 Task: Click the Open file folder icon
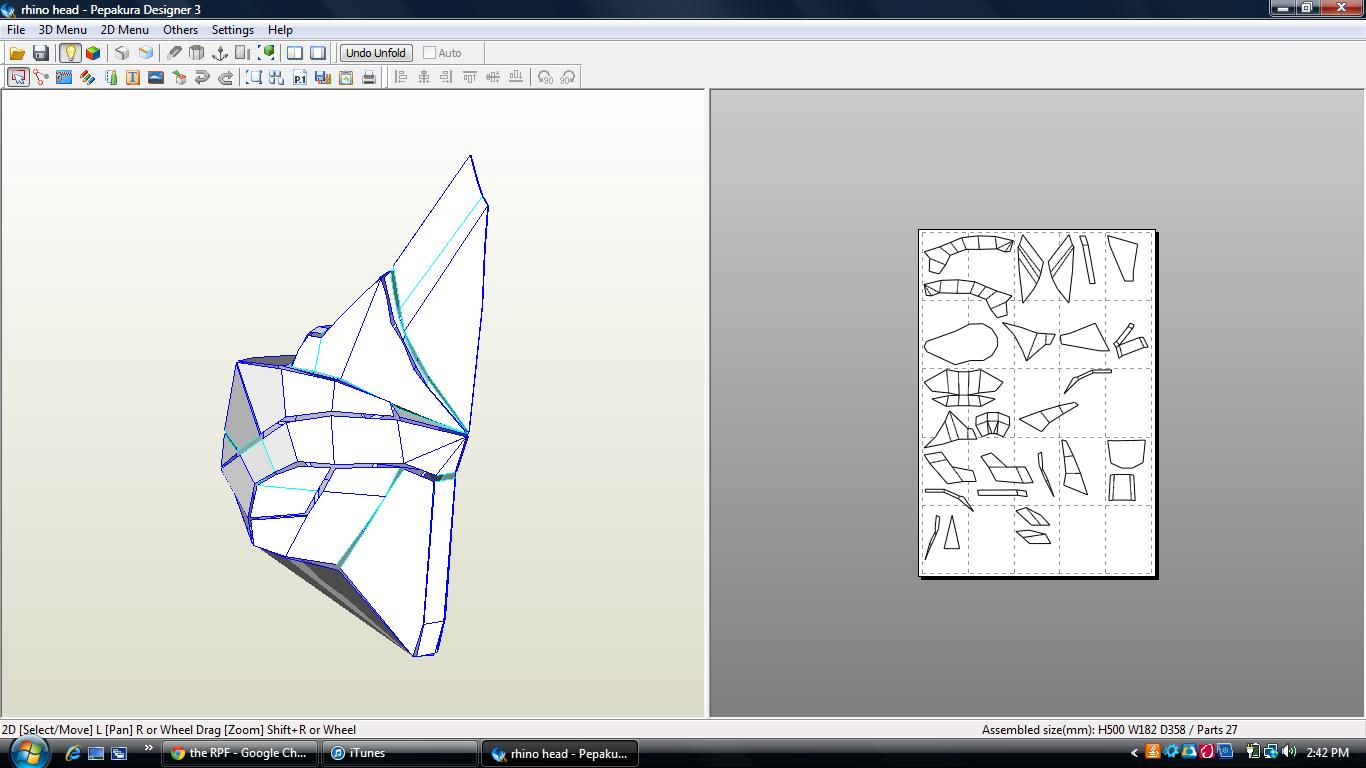17,53
